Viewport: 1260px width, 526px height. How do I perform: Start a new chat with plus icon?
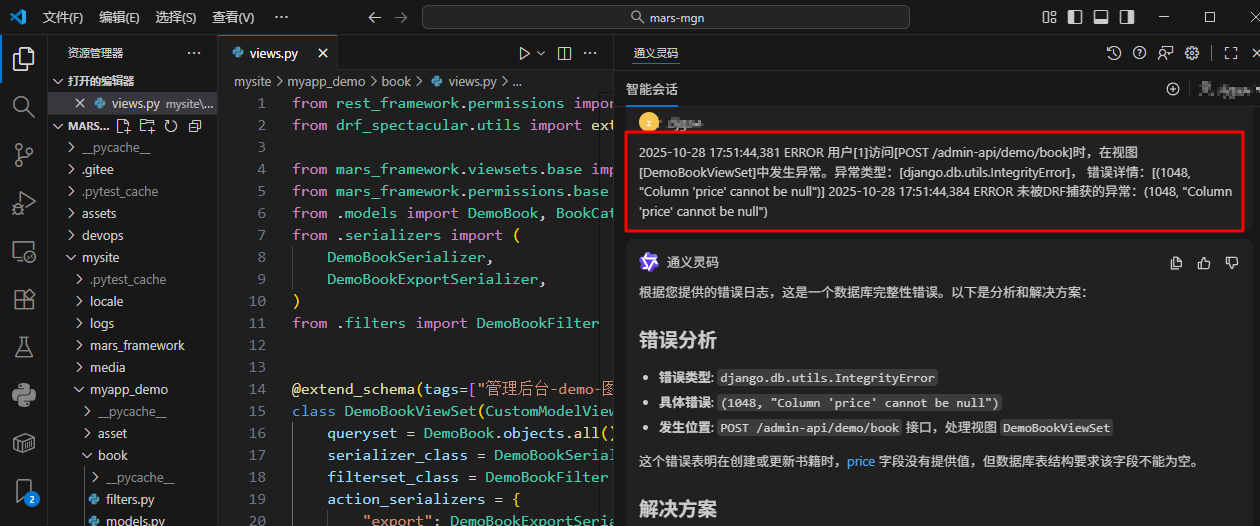(1173, 89)
